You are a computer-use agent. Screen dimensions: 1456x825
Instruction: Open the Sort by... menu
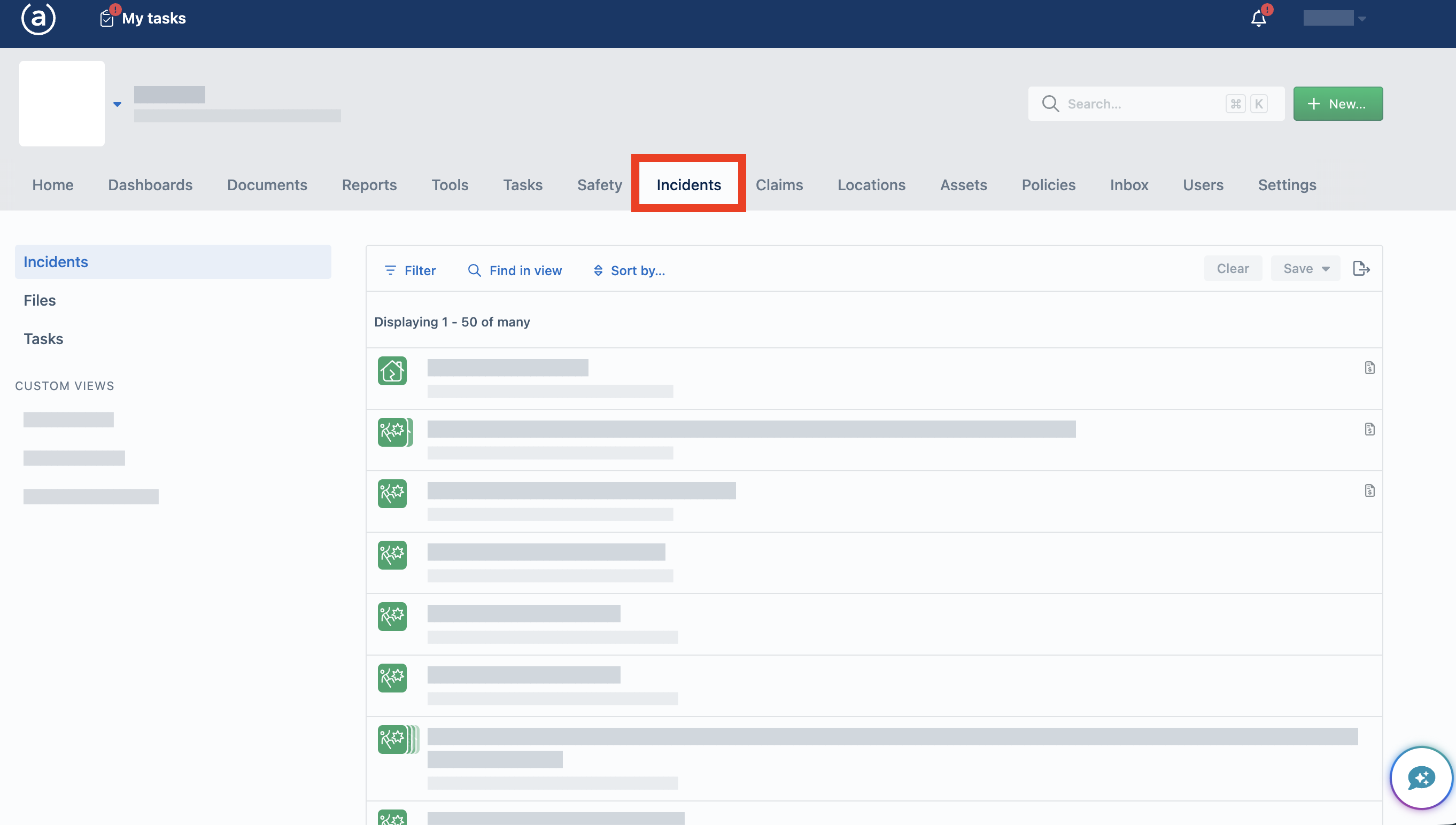[629, 270]
